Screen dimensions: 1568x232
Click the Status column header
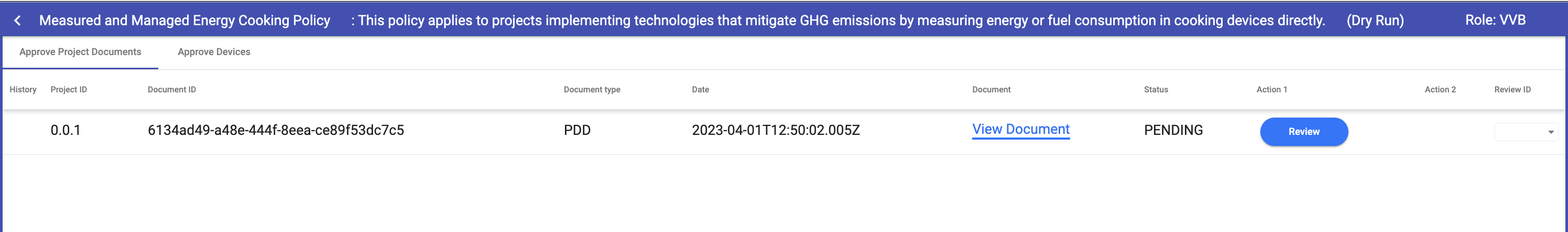[x=1156, y=90]
